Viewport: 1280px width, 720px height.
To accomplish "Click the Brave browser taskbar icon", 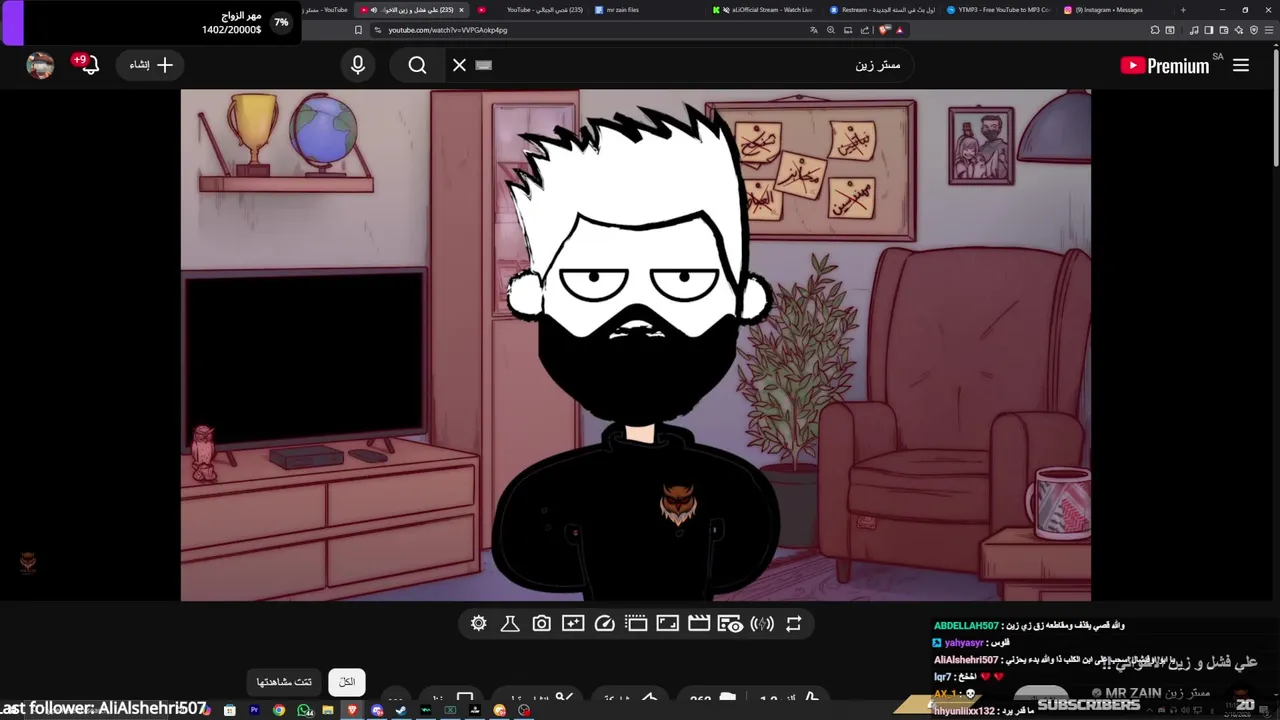I will 352,710.
